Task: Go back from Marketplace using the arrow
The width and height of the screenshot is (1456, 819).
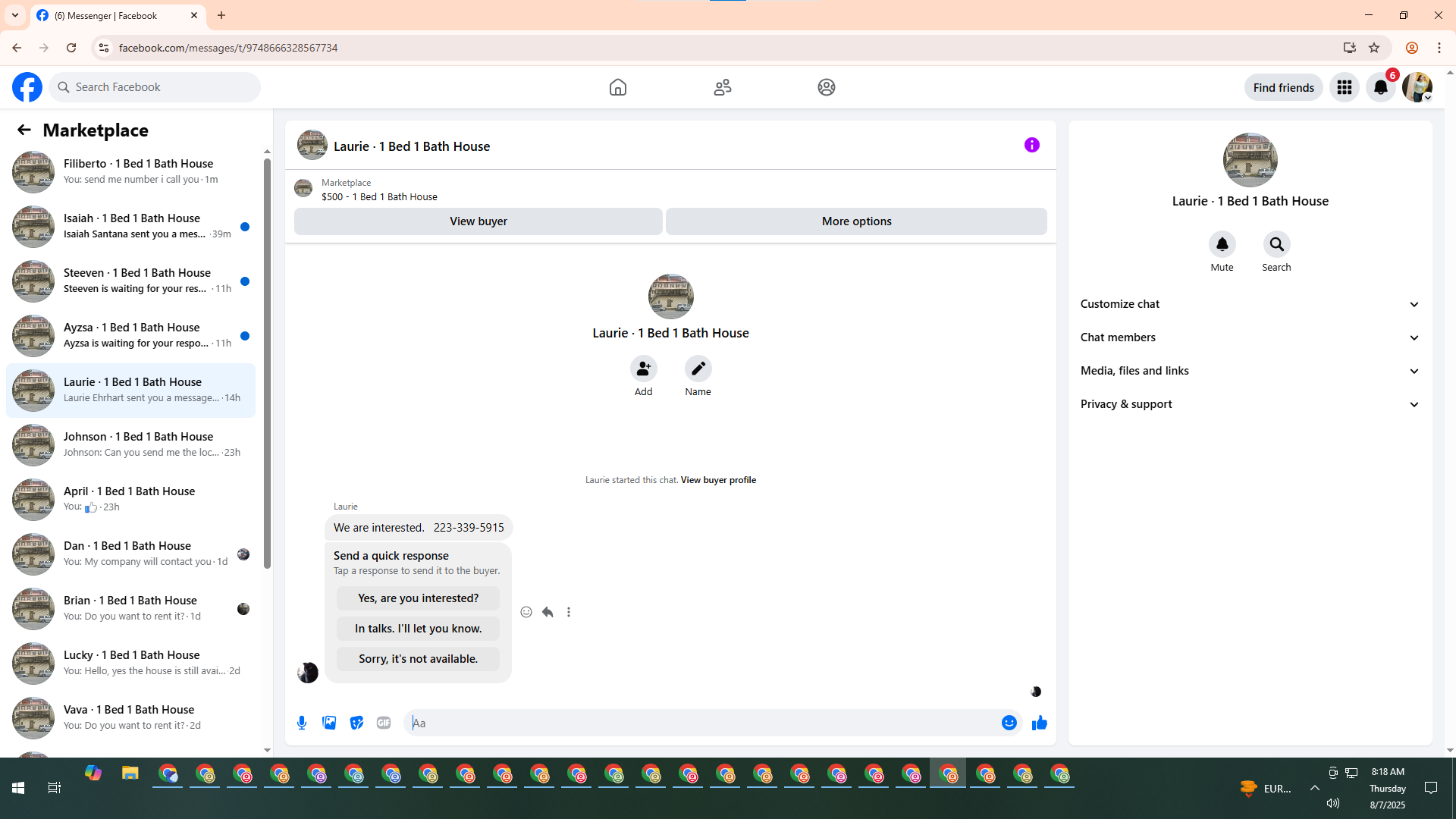Action: (24, 130)
